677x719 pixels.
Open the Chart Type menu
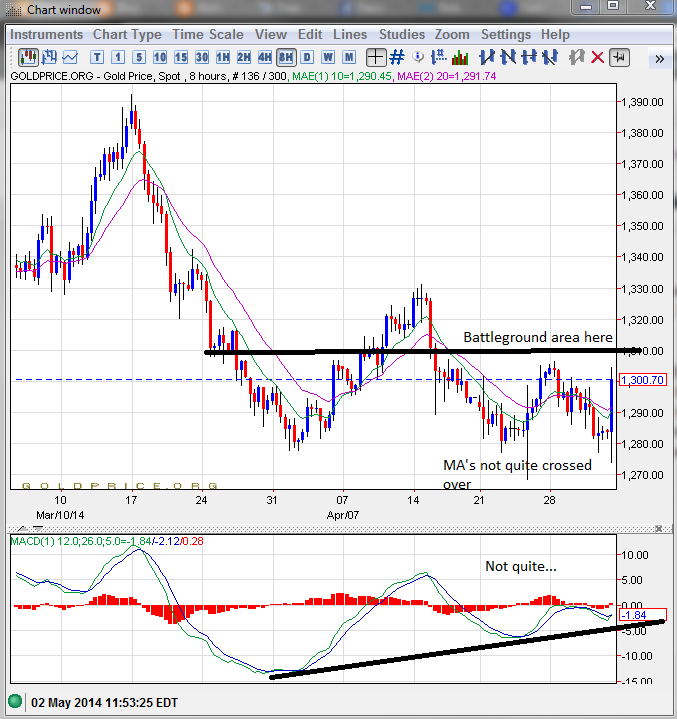coord(127,34)
